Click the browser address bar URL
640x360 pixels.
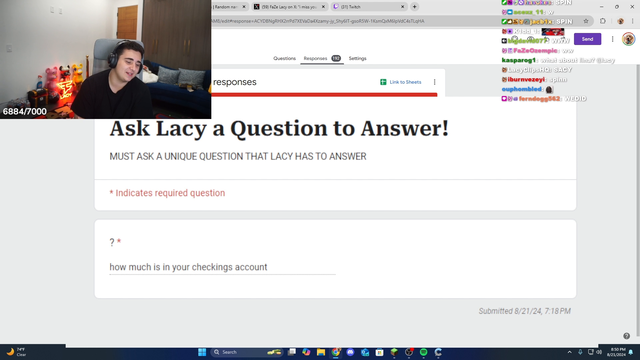coord(318,21)
